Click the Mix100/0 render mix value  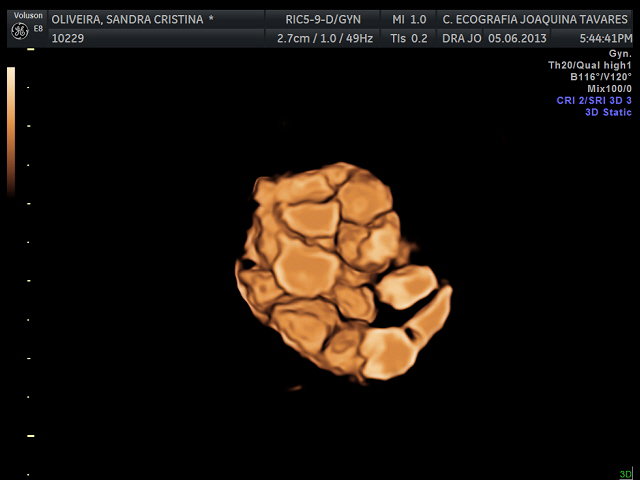(x=609, y=89)
